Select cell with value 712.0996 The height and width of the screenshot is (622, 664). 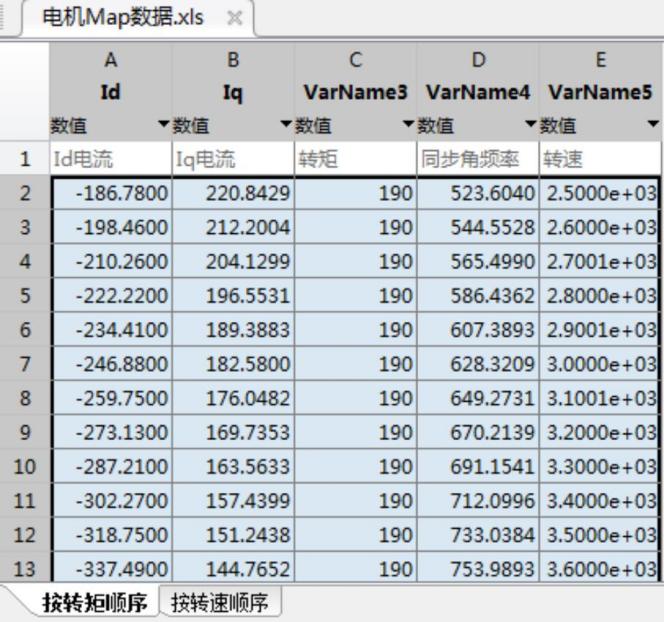tap(478, 501)
